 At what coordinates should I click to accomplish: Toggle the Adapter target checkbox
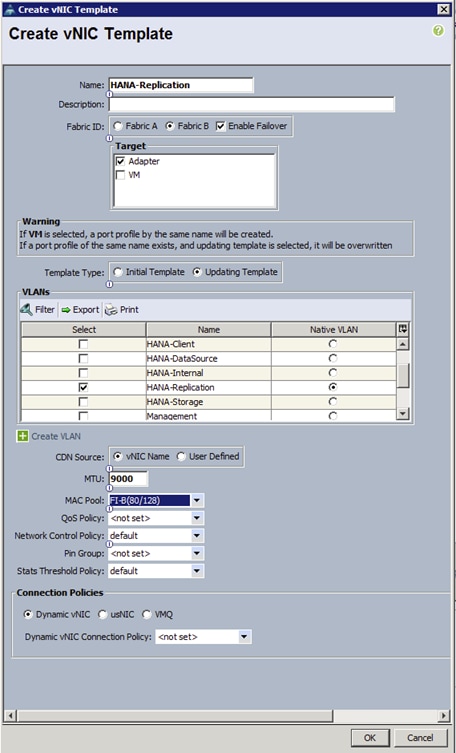coord(120,161)
